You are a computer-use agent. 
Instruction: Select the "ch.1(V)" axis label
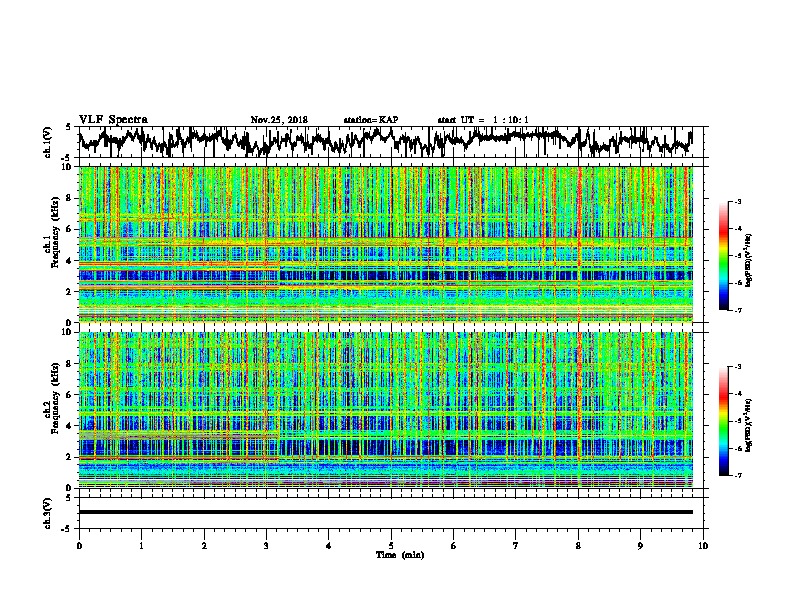click(47, 142)
